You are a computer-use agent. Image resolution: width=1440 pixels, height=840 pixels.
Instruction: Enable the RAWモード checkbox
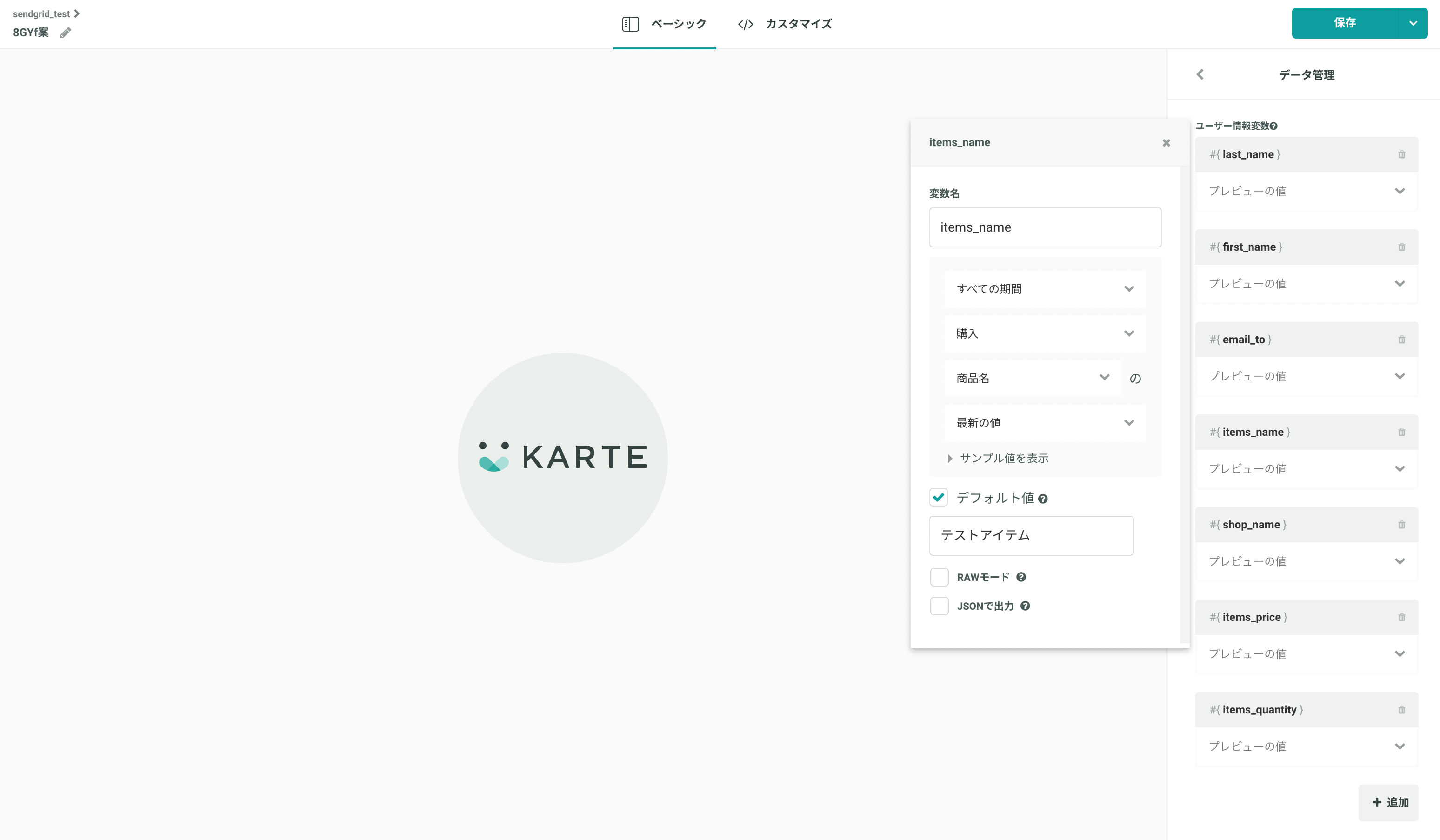(x=939, y=577)
